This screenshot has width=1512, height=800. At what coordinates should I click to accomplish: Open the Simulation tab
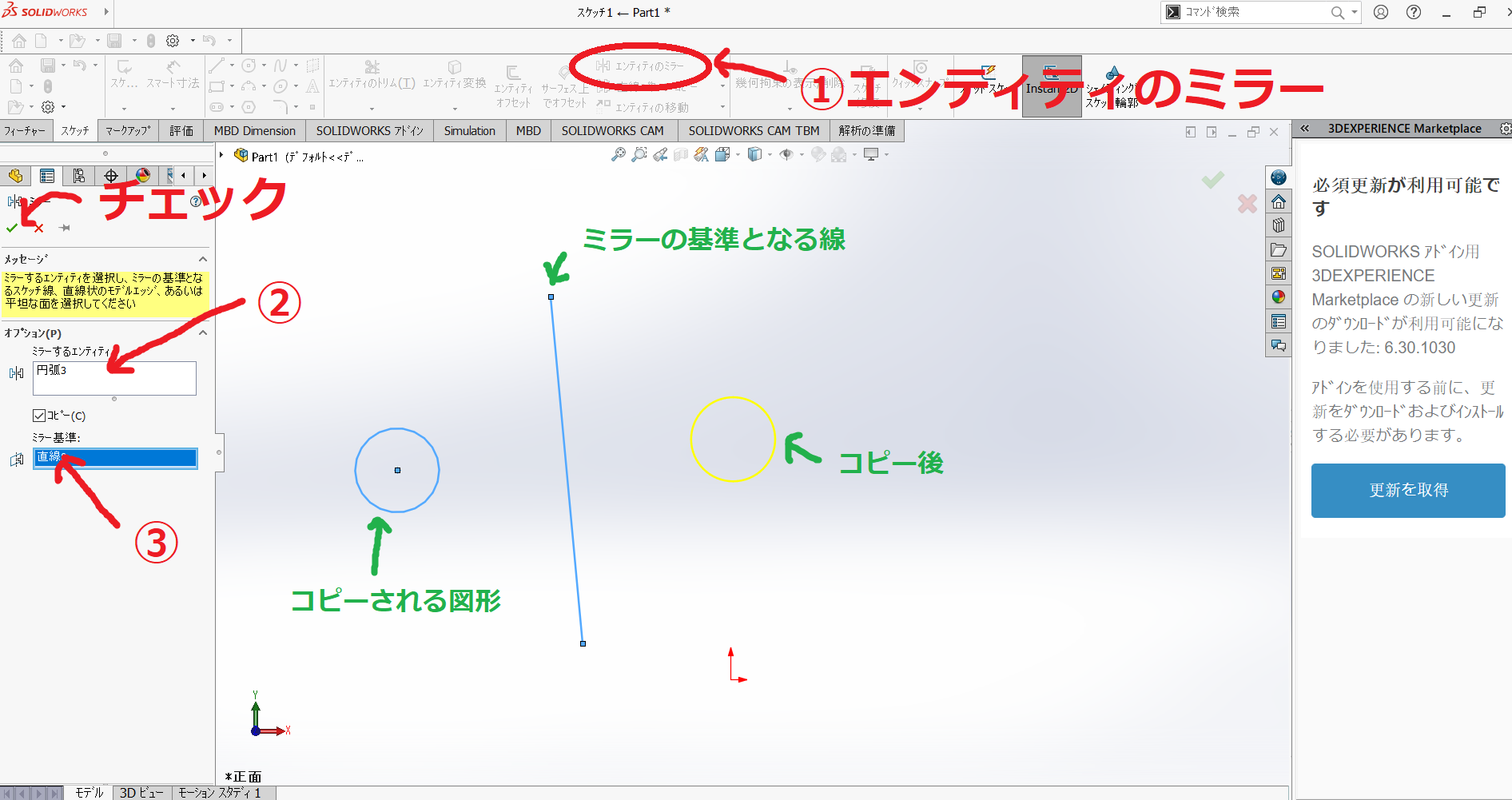470,131
